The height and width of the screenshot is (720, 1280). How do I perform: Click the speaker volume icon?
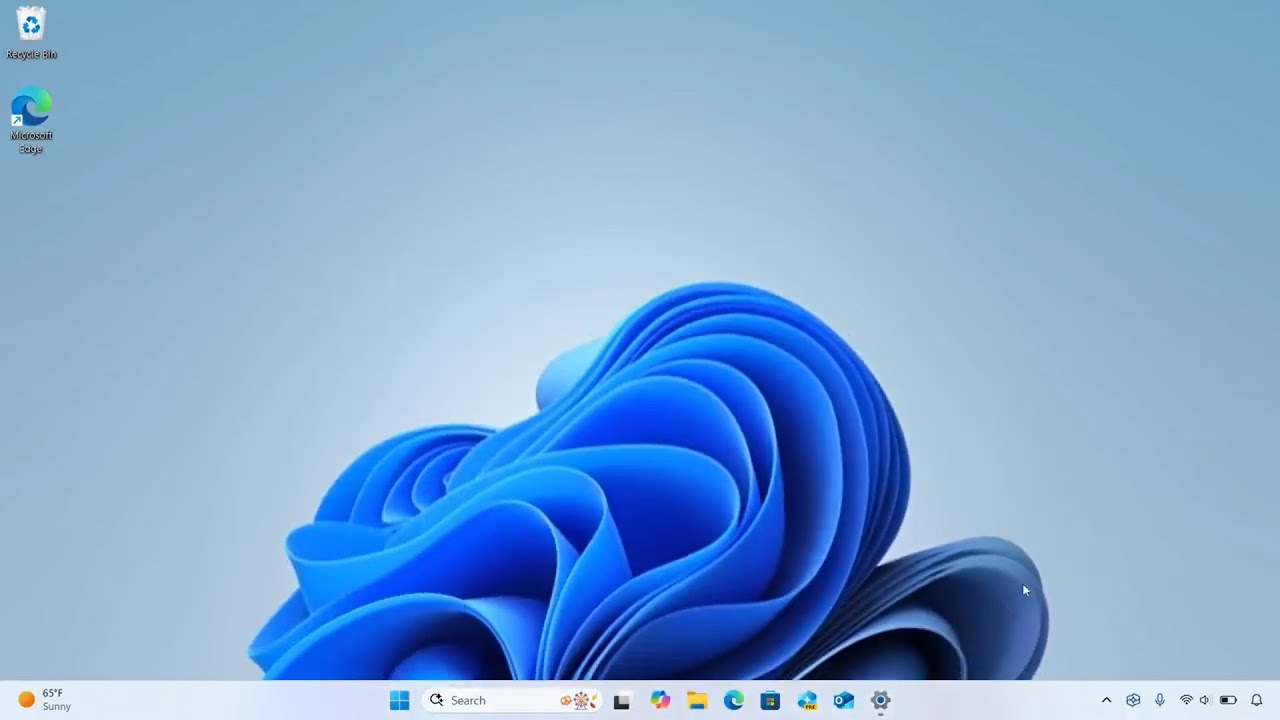point(1205,700)
